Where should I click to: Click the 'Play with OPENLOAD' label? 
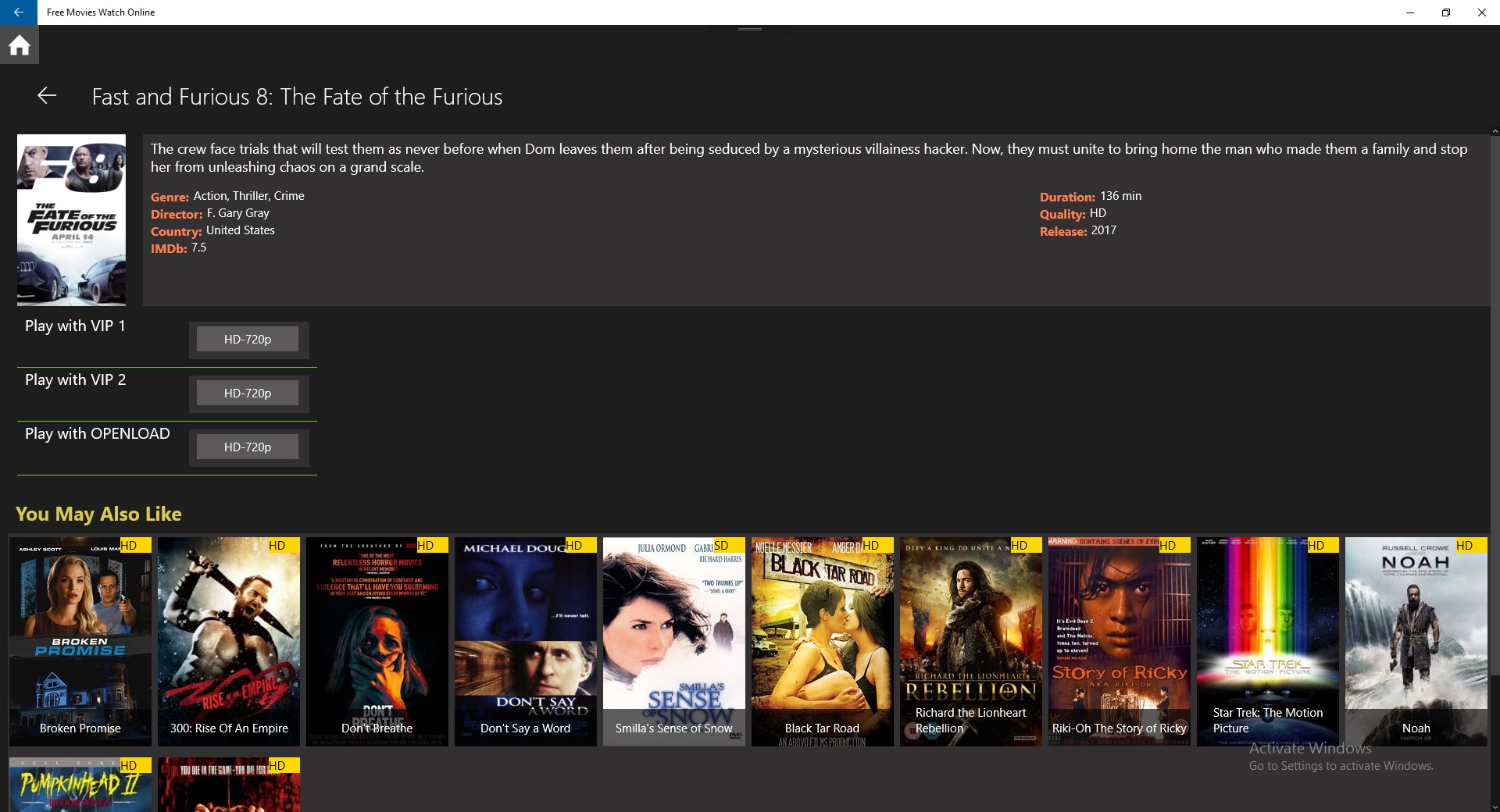click(x=98, y=434)
